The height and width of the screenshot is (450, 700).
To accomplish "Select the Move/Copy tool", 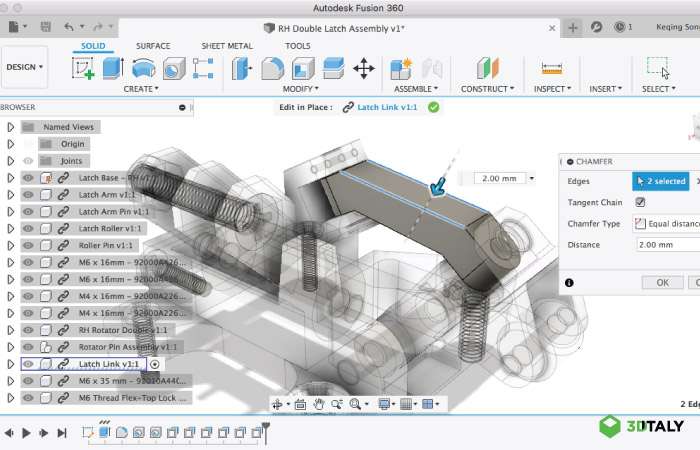I will click(364, 68).
